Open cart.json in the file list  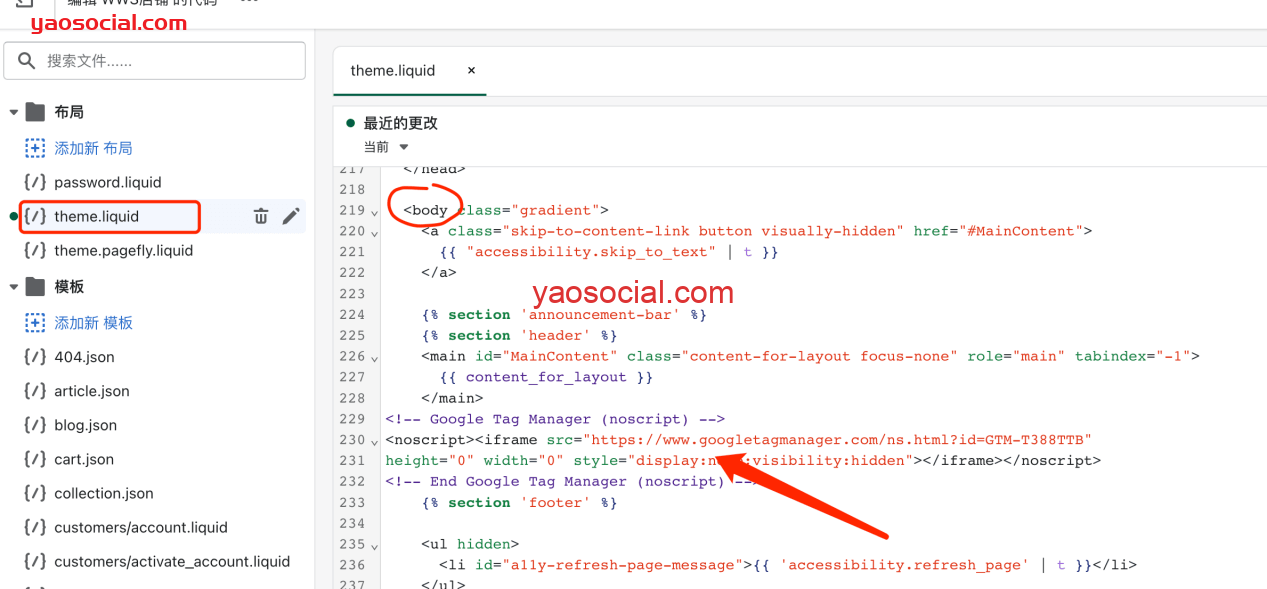(x=84, y=459)
